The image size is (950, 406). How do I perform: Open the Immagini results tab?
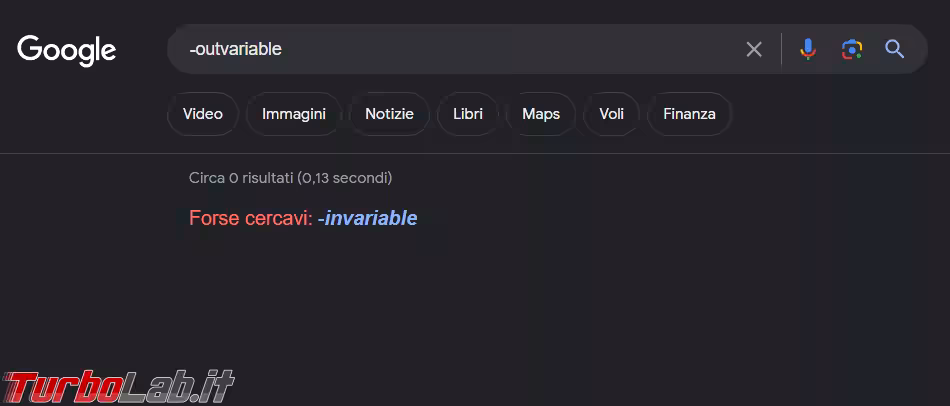coord(294,114)
